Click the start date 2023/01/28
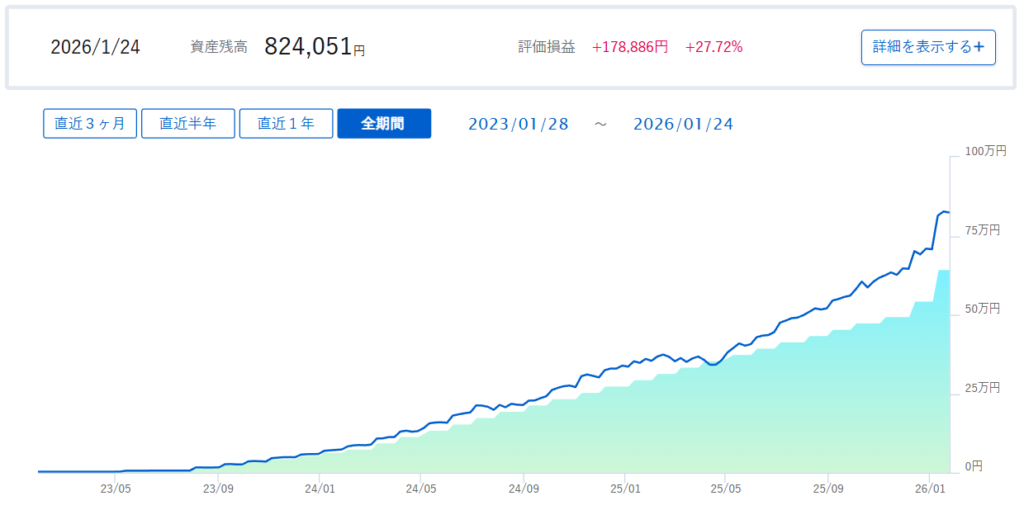This screenshot has width=1024, height=510. click(518, 124)
